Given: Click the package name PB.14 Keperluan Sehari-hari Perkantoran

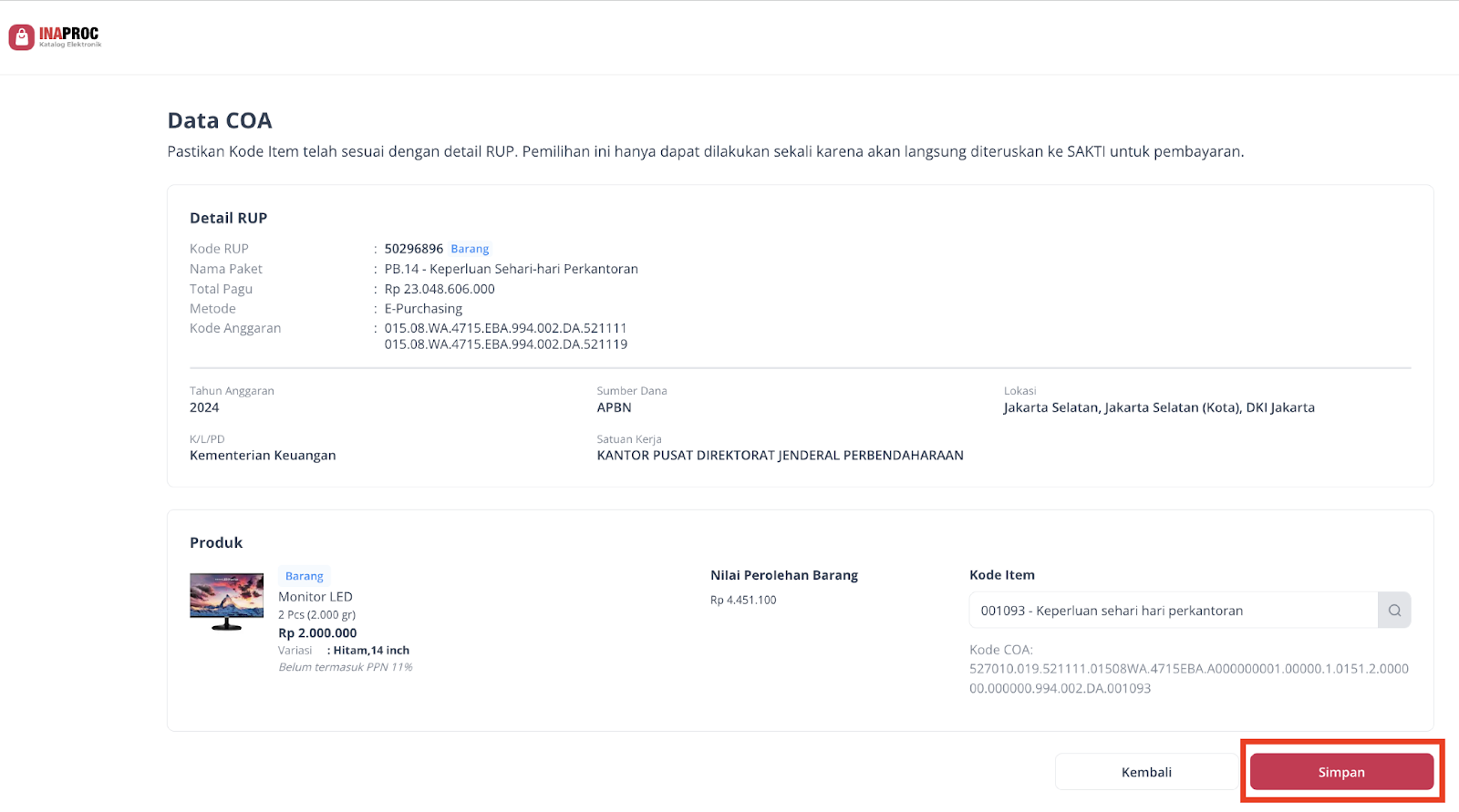Looking at the screenshot, I should (511, 269).
